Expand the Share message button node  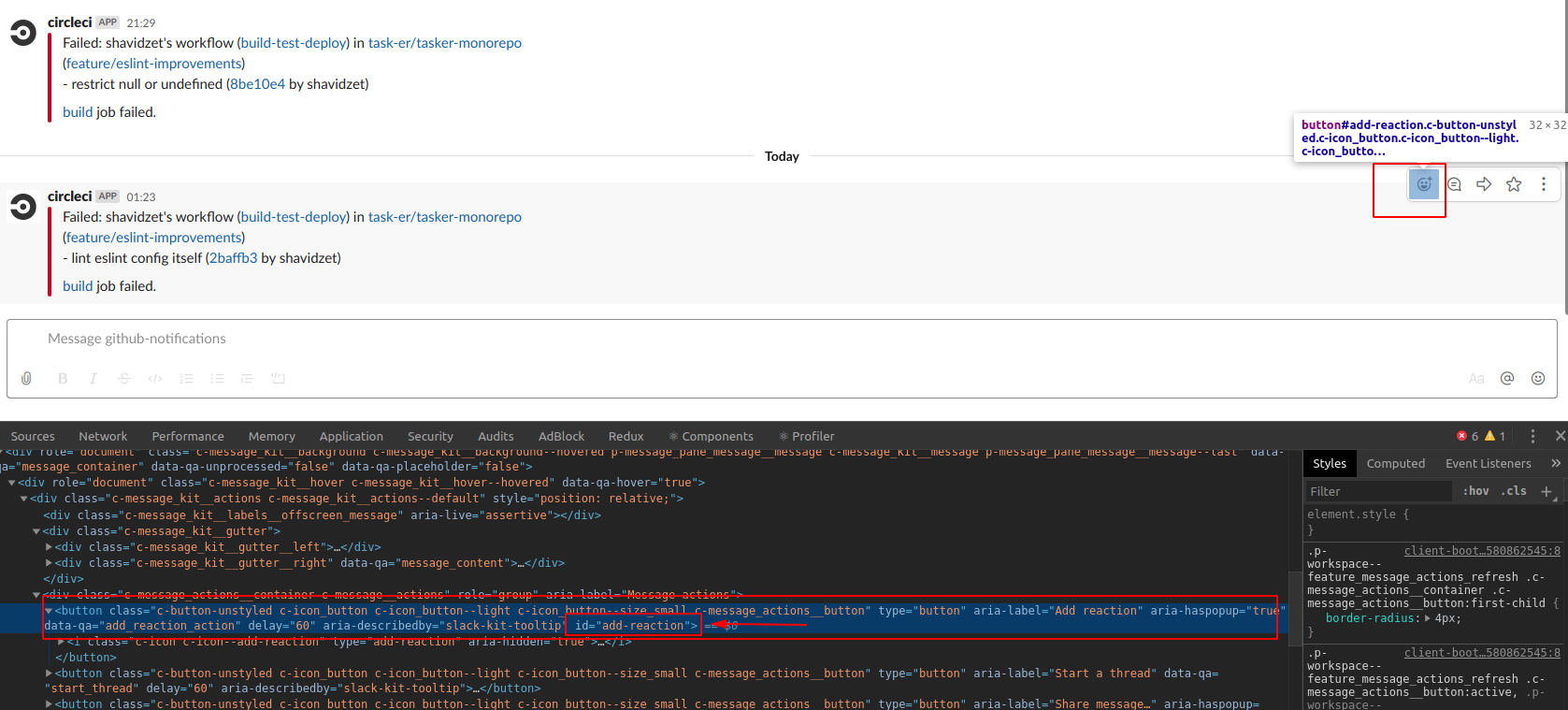pos(49,703)
